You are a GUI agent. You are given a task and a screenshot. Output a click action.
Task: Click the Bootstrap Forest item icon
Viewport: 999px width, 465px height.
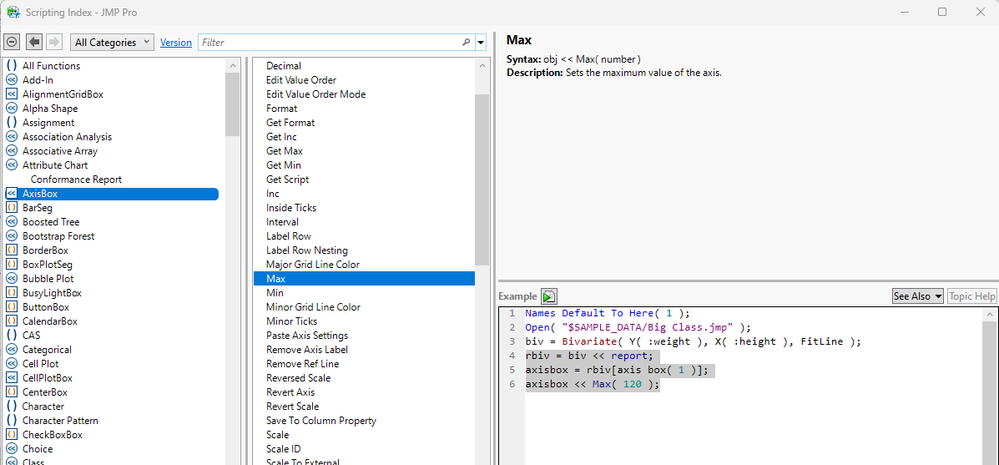(11, 236)
